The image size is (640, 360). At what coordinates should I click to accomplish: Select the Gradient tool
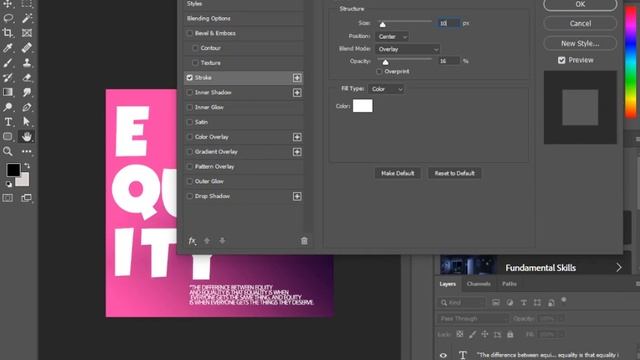click(x=8, y=92)
